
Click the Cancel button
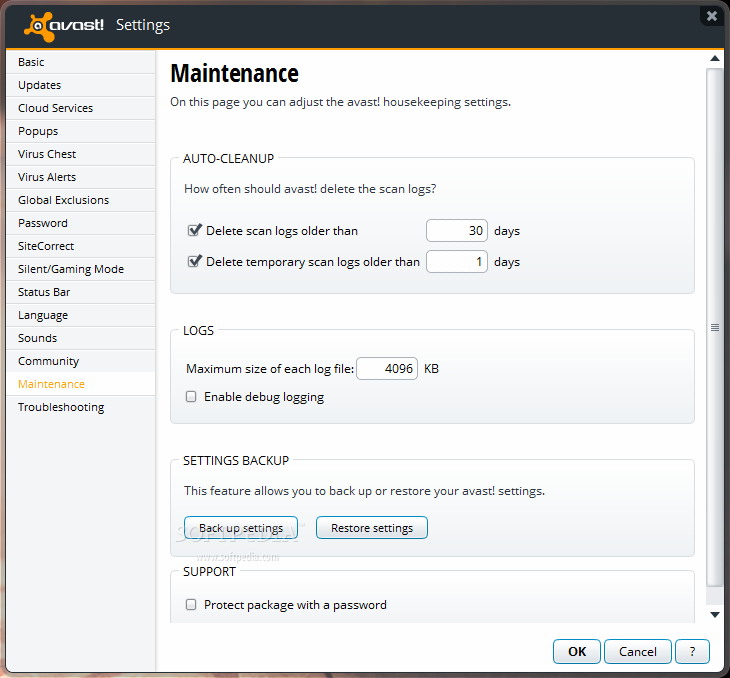click(x=637, y=651)
